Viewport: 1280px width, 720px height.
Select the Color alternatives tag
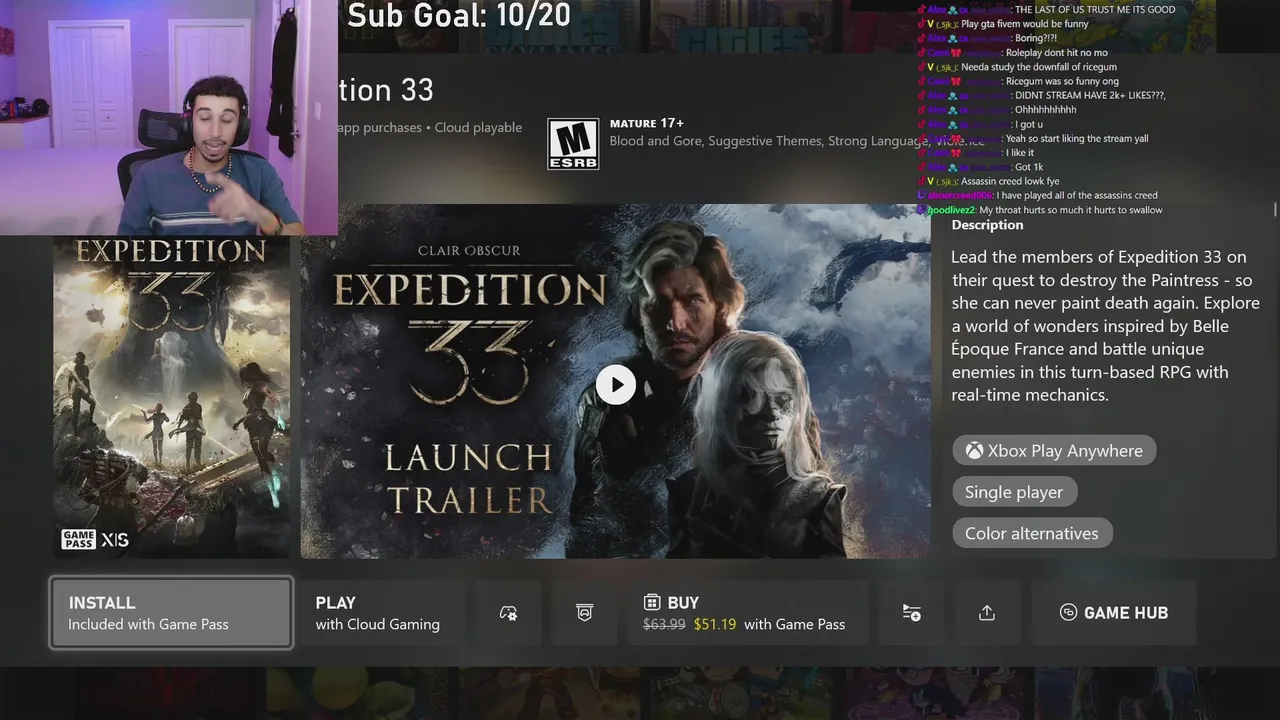[x=1032, y=533]
